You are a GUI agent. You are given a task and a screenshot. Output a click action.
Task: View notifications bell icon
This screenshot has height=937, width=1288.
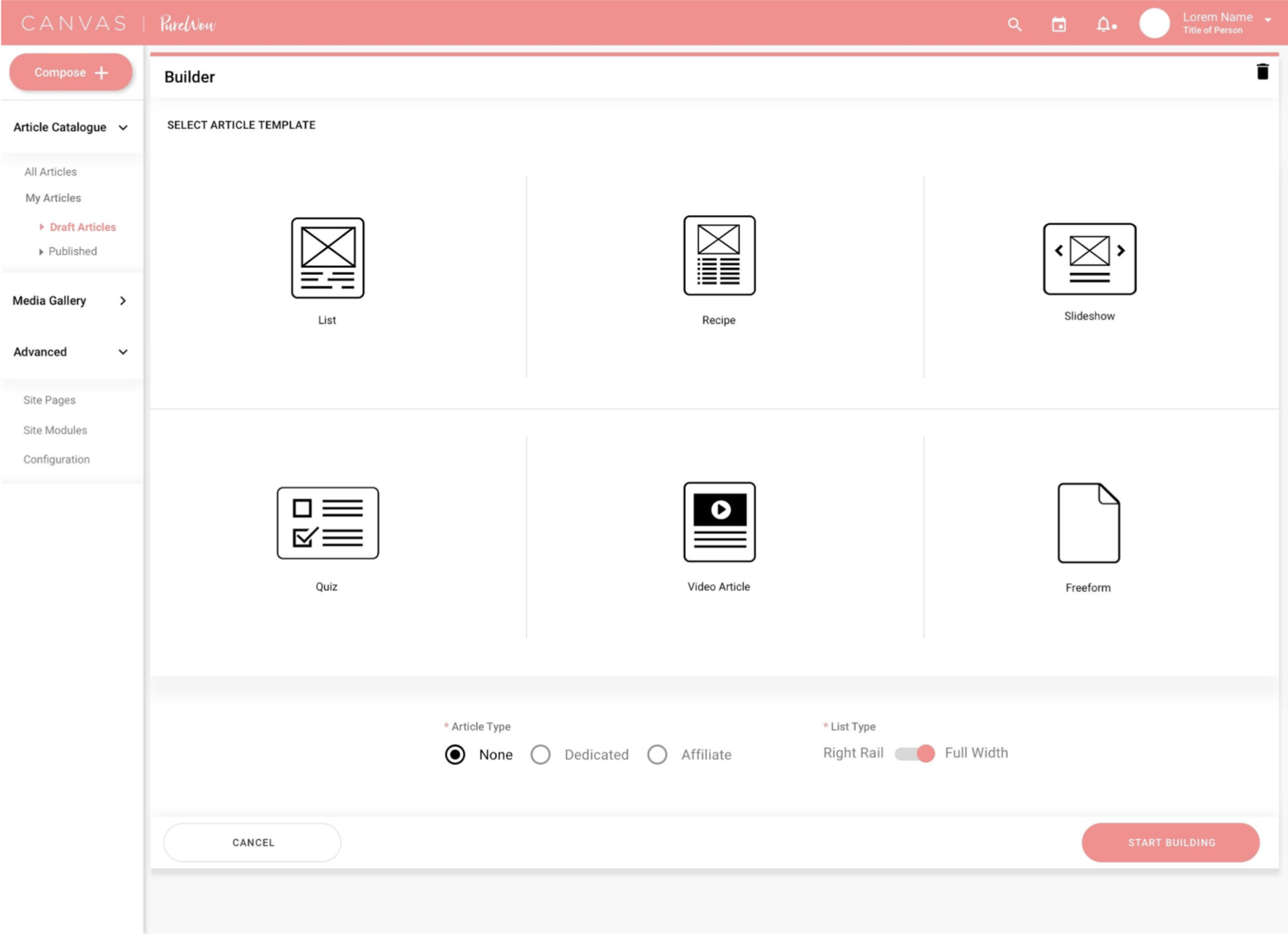point(1104,25)
